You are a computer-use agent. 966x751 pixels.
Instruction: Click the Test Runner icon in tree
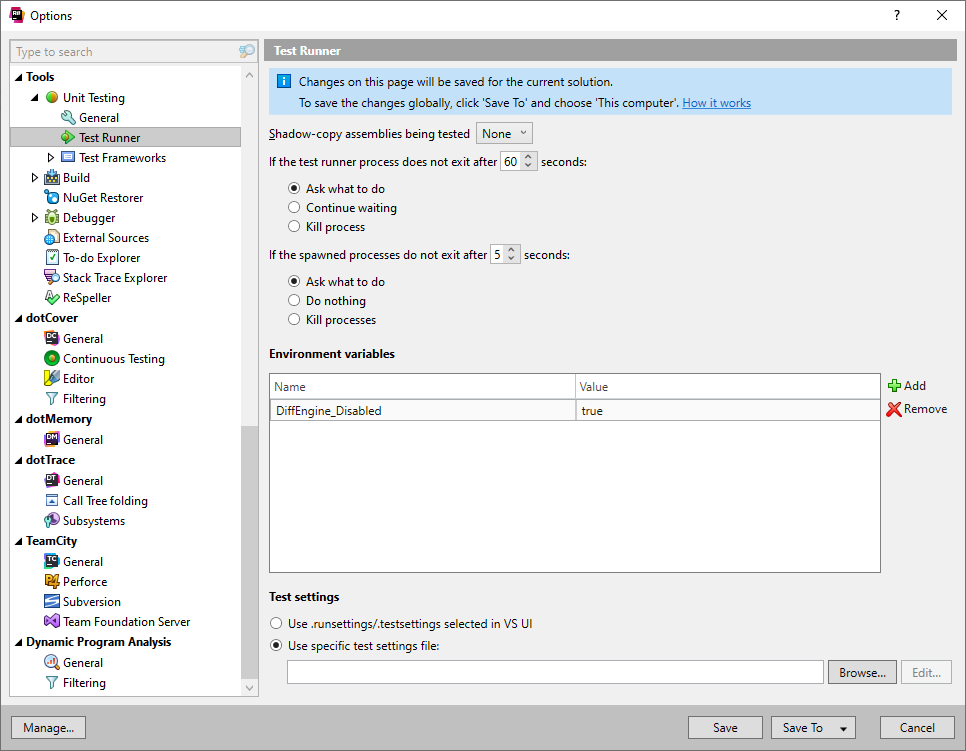68,137
